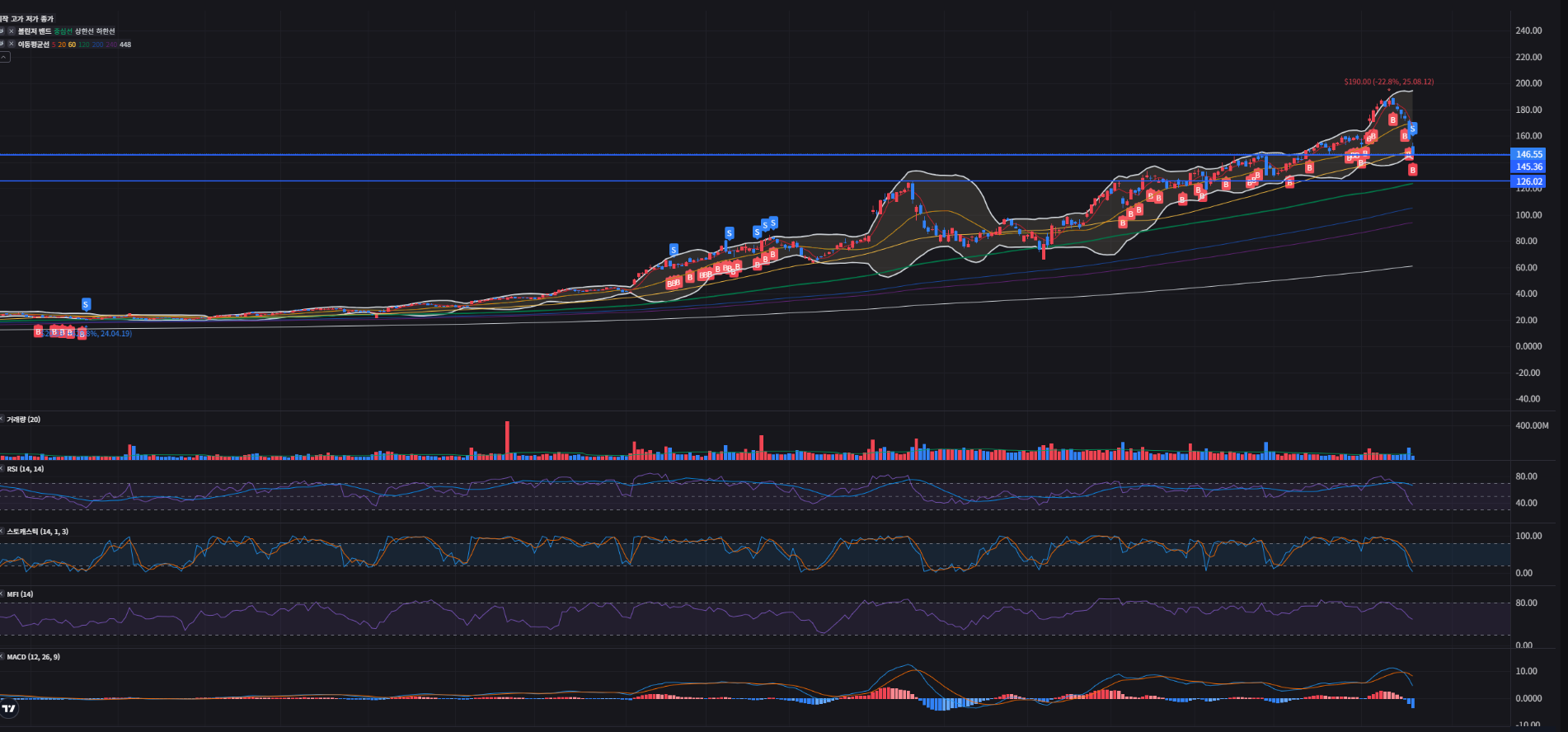Remove the 이동평균선 indicator with its X icon

(x=12, y=44)
